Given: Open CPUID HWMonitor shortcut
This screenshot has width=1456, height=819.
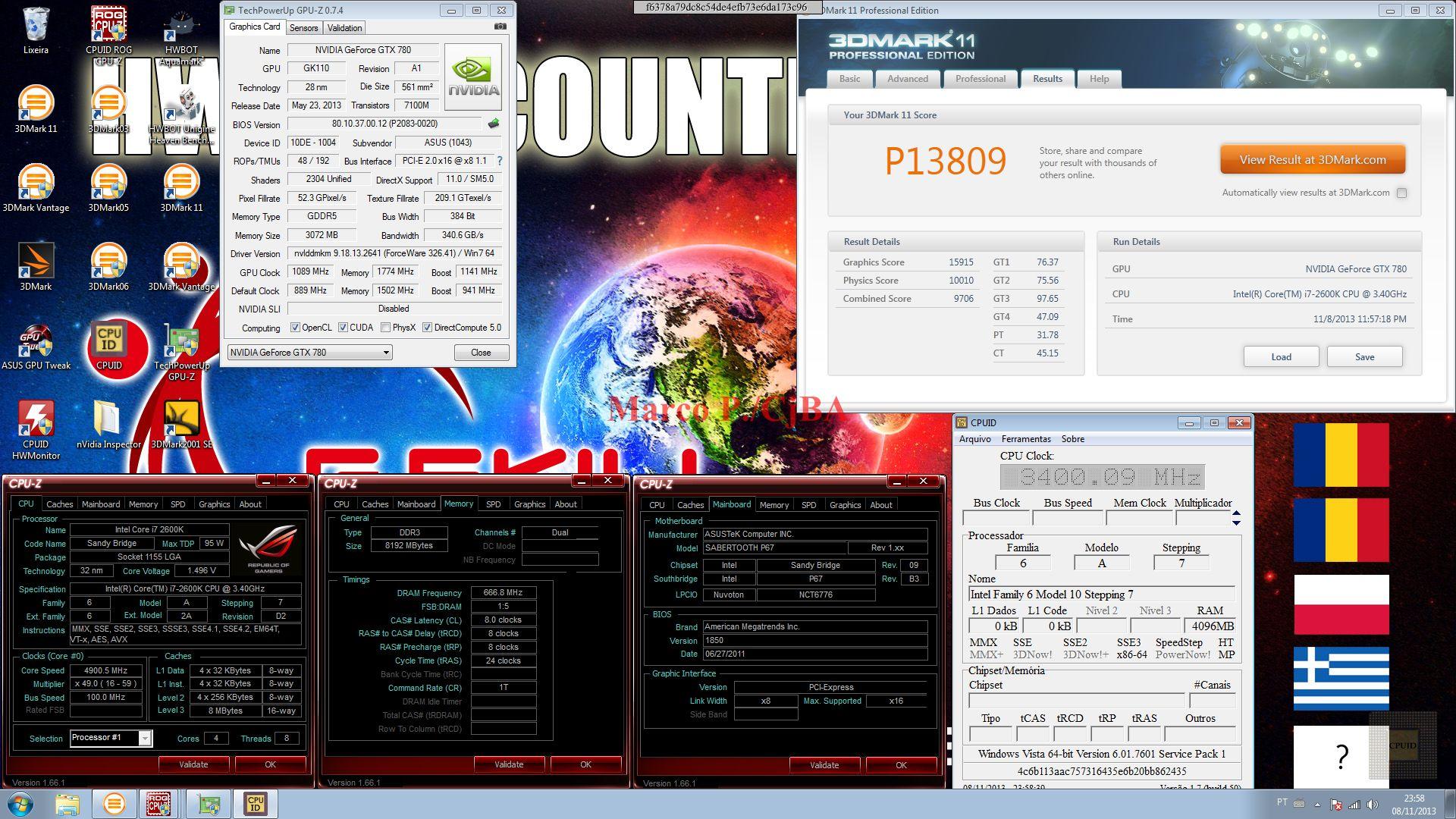Looking at the screenshot, I should [x=36, y=430].
